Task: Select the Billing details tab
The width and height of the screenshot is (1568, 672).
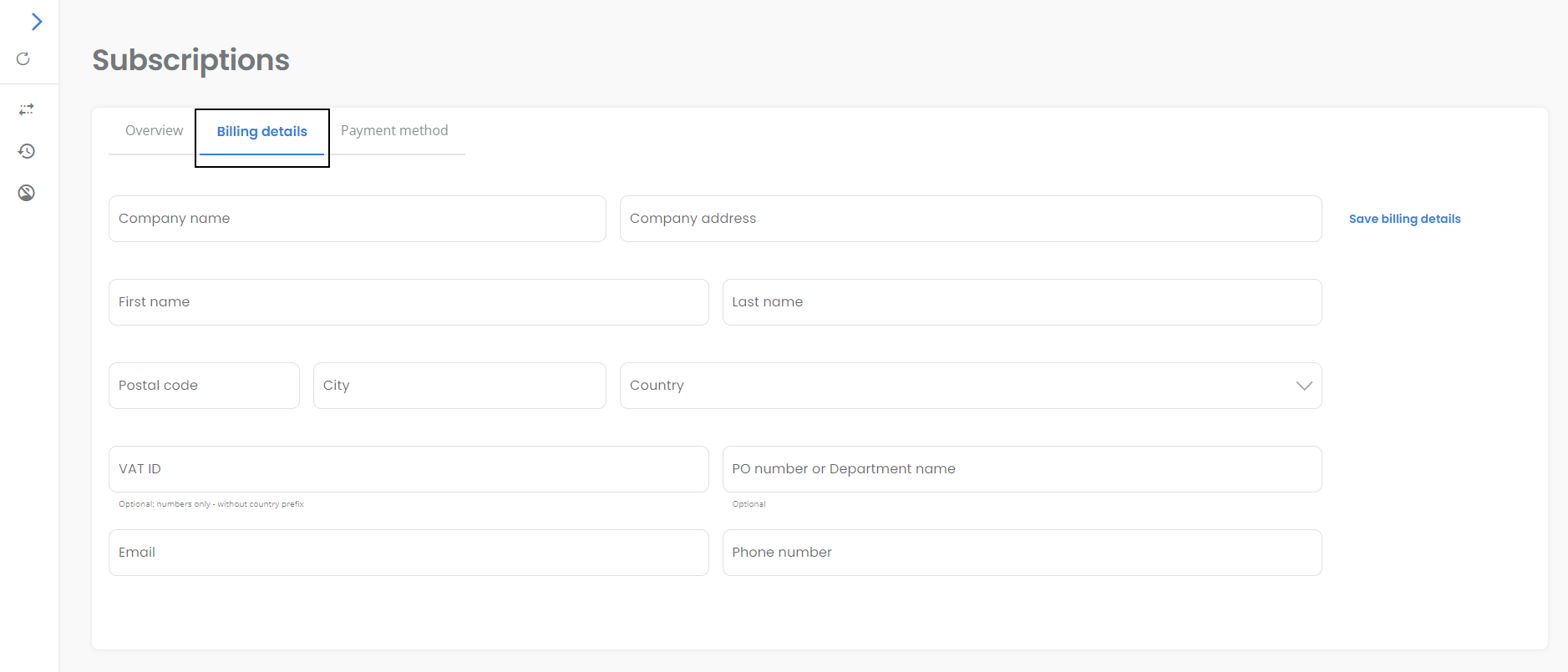Action: coord(262,132)
